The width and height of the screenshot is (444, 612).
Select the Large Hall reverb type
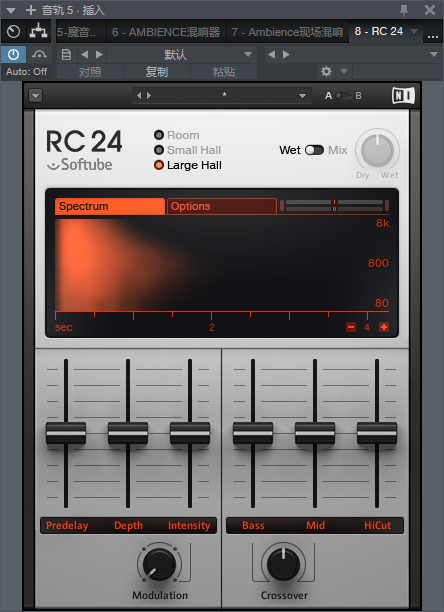pos(188,165)
